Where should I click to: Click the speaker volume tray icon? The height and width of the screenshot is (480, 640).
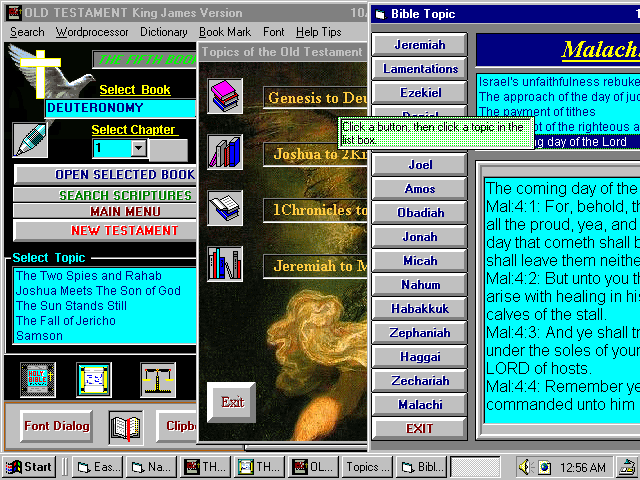click(526, 467)
